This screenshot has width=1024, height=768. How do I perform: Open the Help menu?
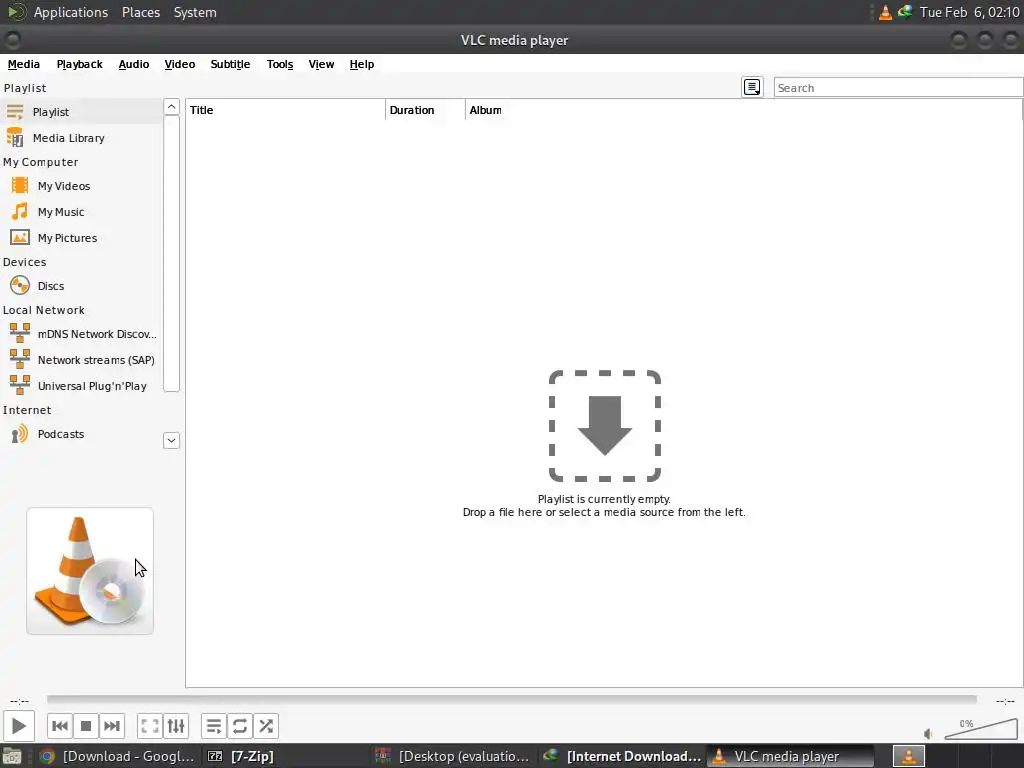click(362, 64)
